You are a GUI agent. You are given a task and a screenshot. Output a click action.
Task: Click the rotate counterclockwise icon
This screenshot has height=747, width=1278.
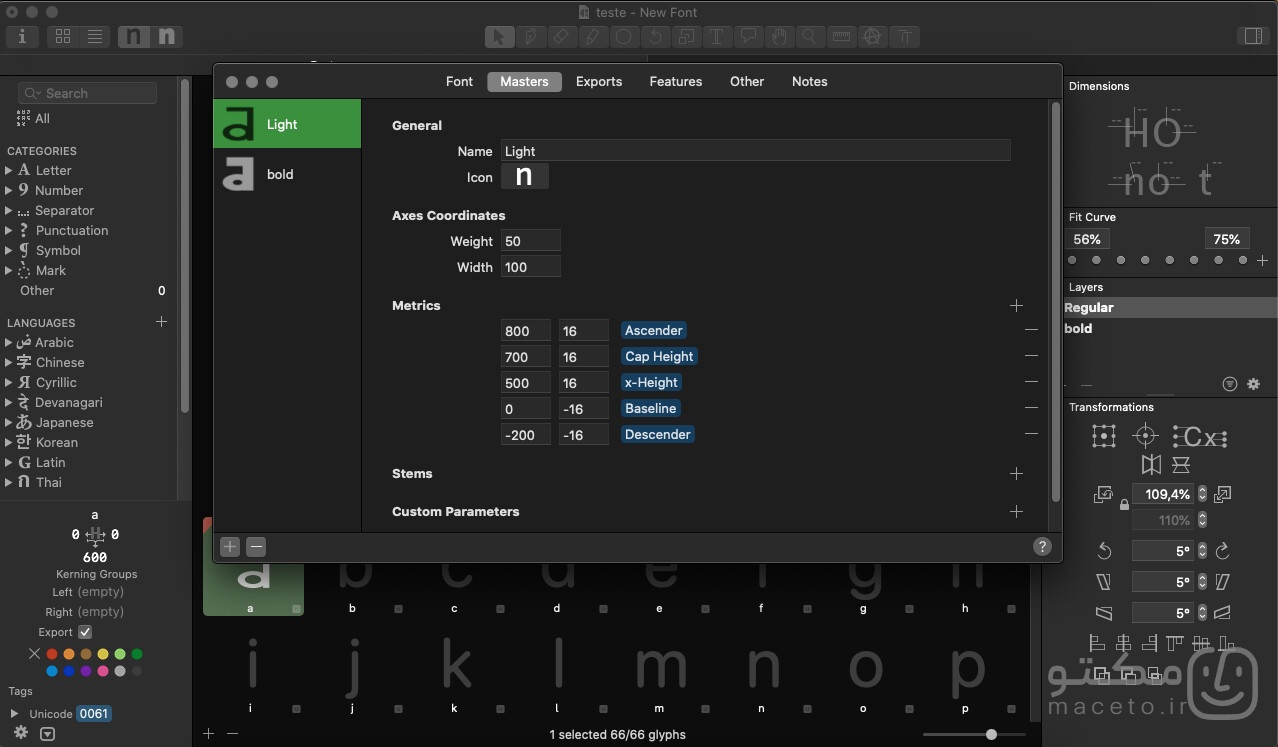click(1104, 551)
